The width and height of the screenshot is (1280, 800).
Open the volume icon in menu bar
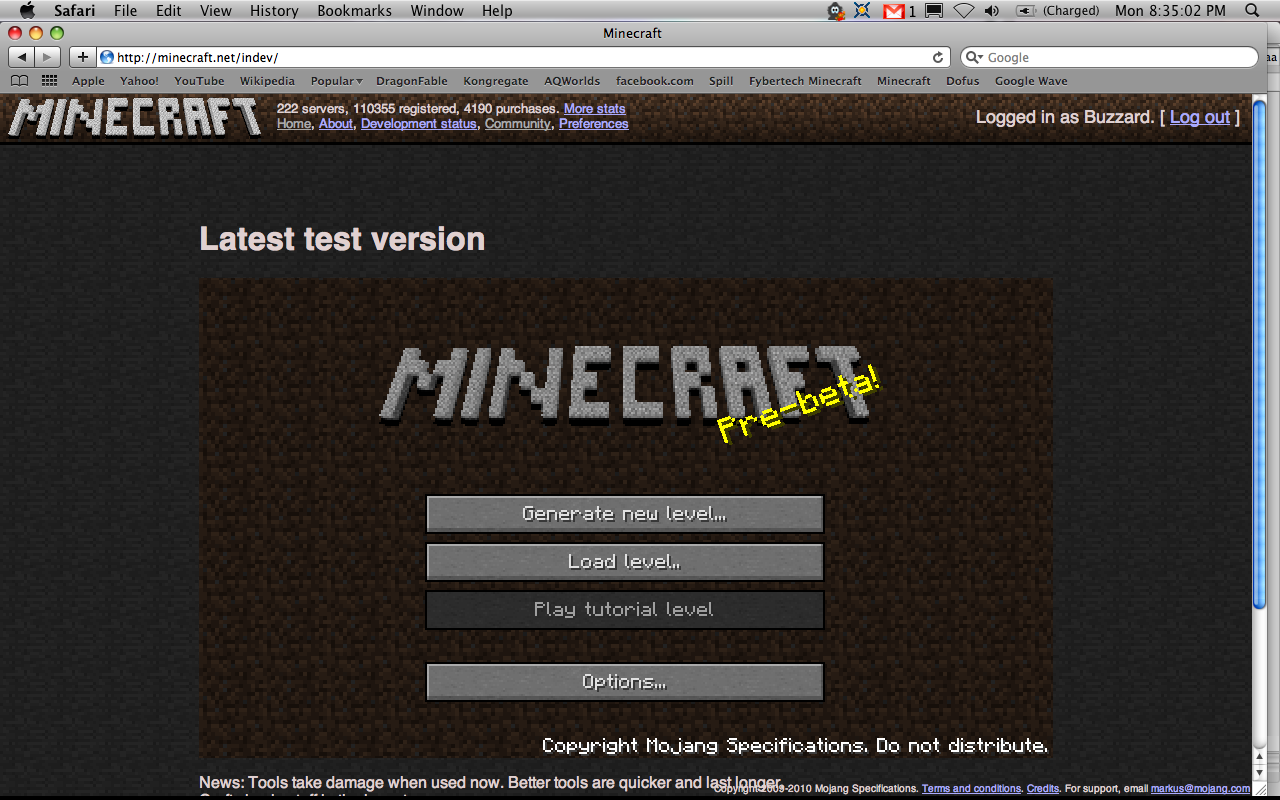click(x=992, y=11)
